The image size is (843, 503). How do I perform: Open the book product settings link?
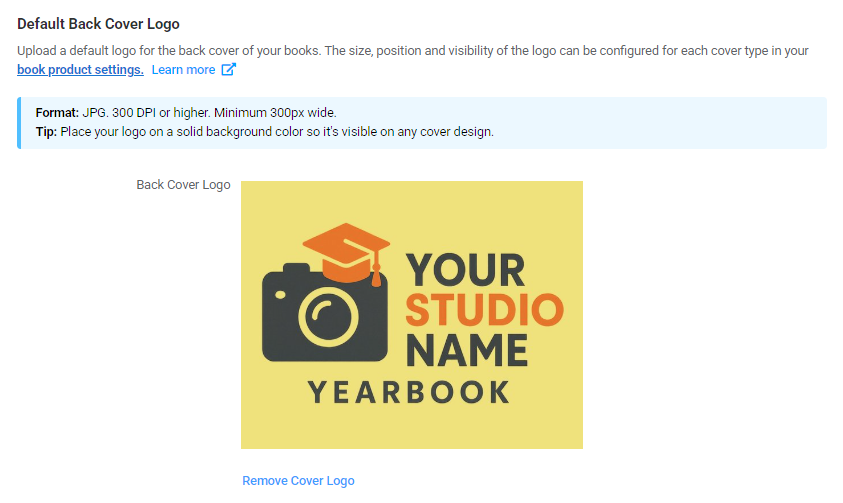pyautogui.click(x=80, y=70)
